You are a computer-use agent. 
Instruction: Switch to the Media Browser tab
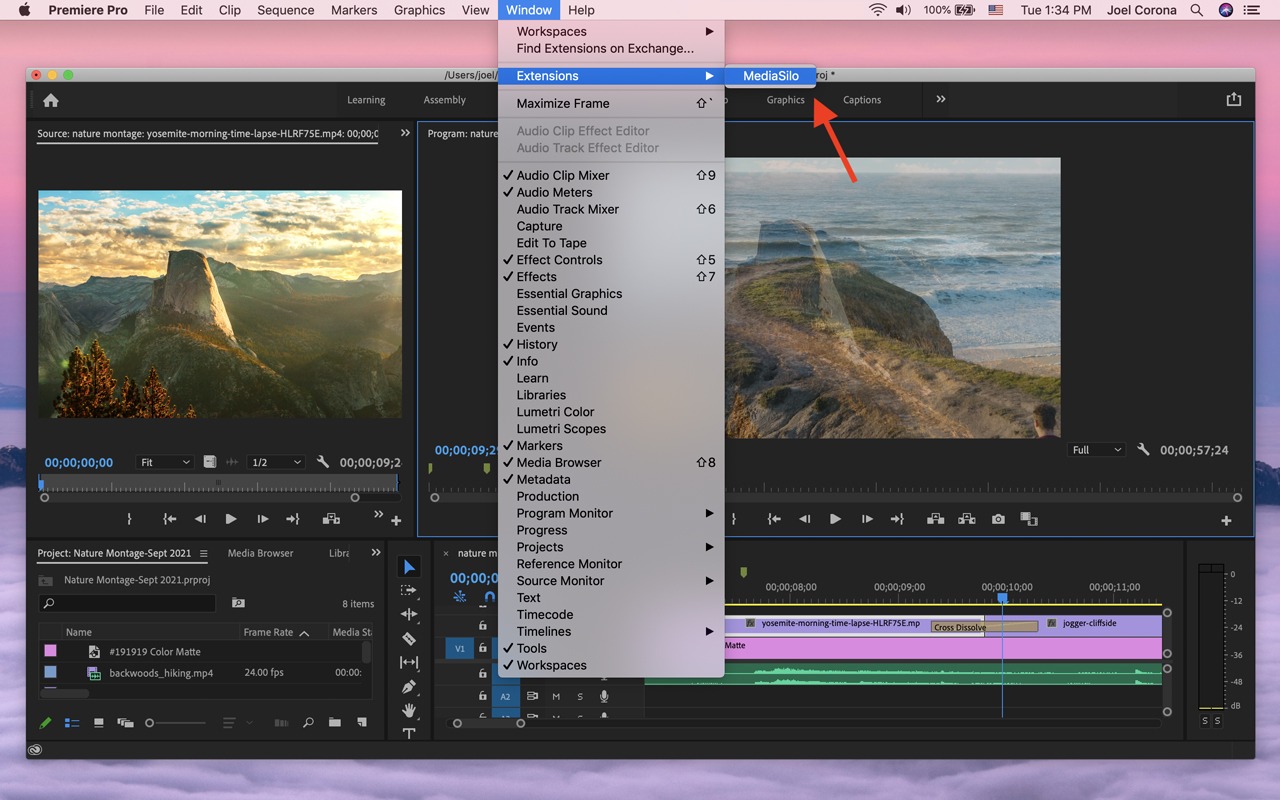(x=260, y=553)
